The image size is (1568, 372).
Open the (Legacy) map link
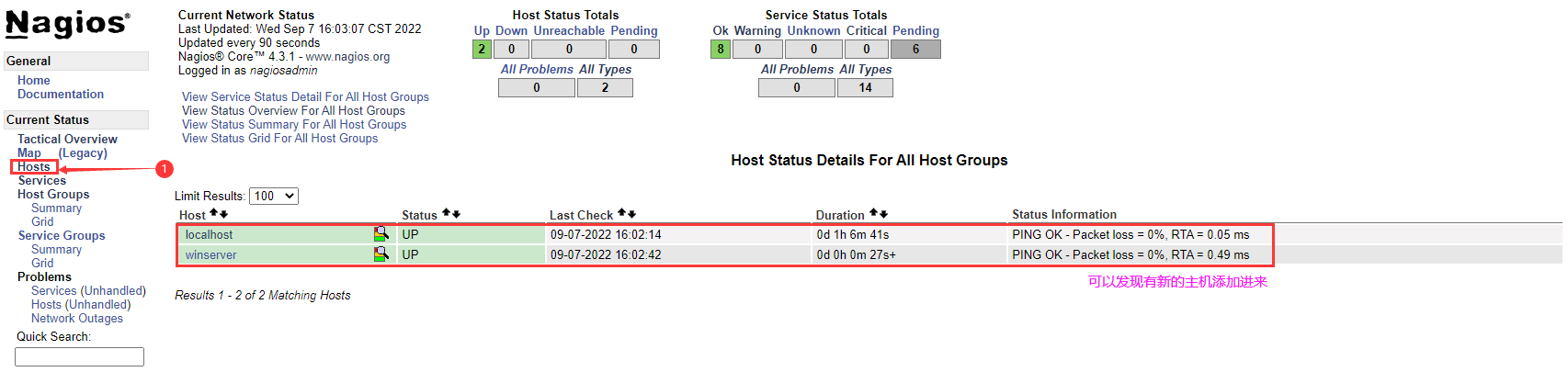pos(83,152)
